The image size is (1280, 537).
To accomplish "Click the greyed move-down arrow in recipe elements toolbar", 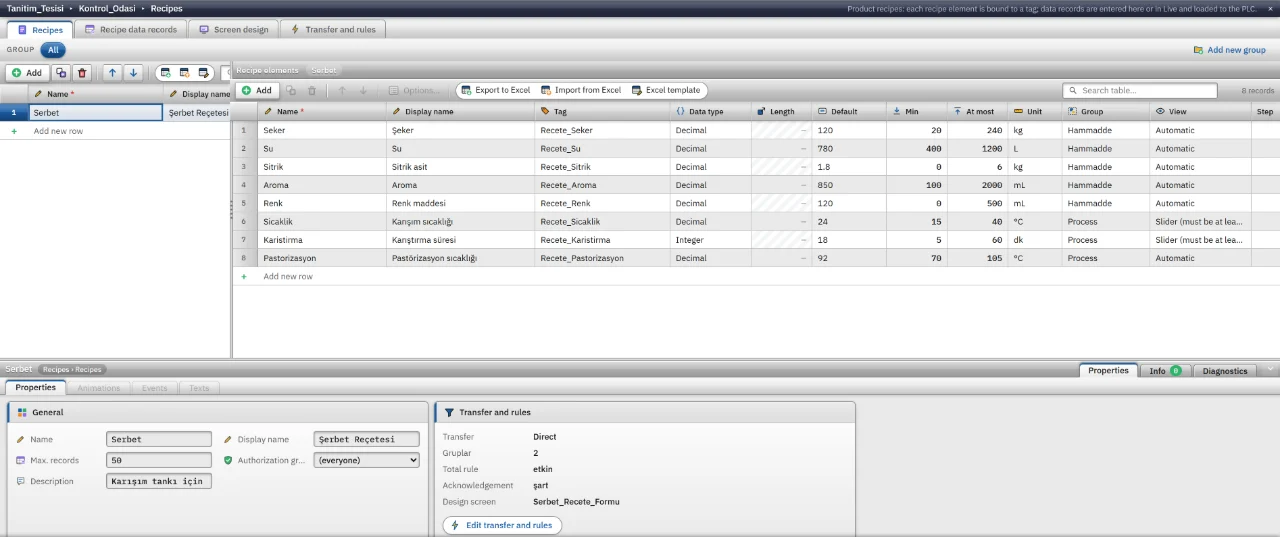I will (363, 90).
